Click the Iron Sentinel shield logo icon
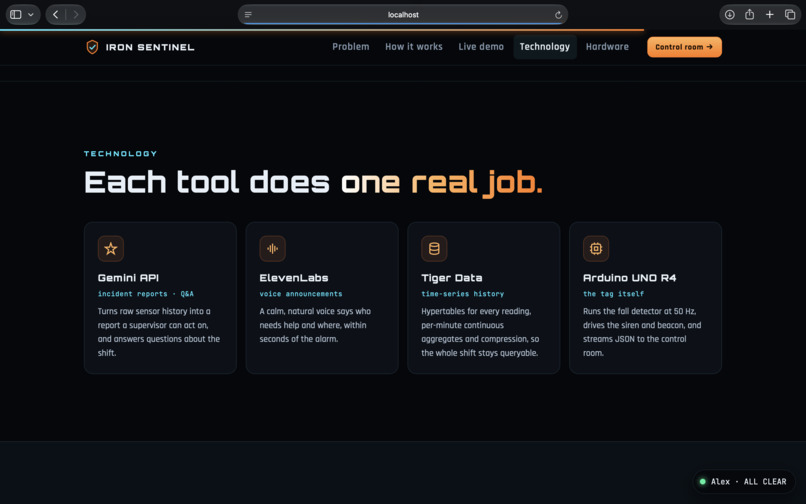 click(92, 47)
